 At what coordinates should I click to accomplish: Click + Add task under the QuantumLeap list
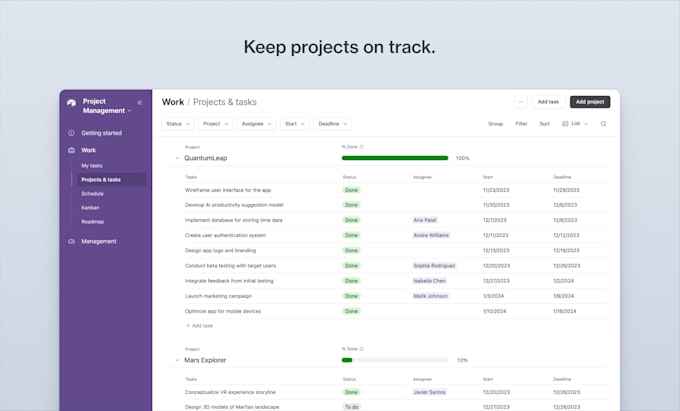click(199, 326)
